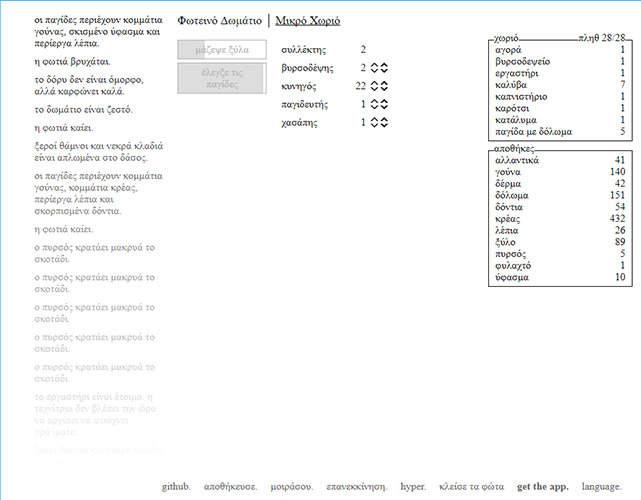This screenshot has height=500, width=641.
Task: Click thin up arrow for παγιδευτής
Action: 374,101
